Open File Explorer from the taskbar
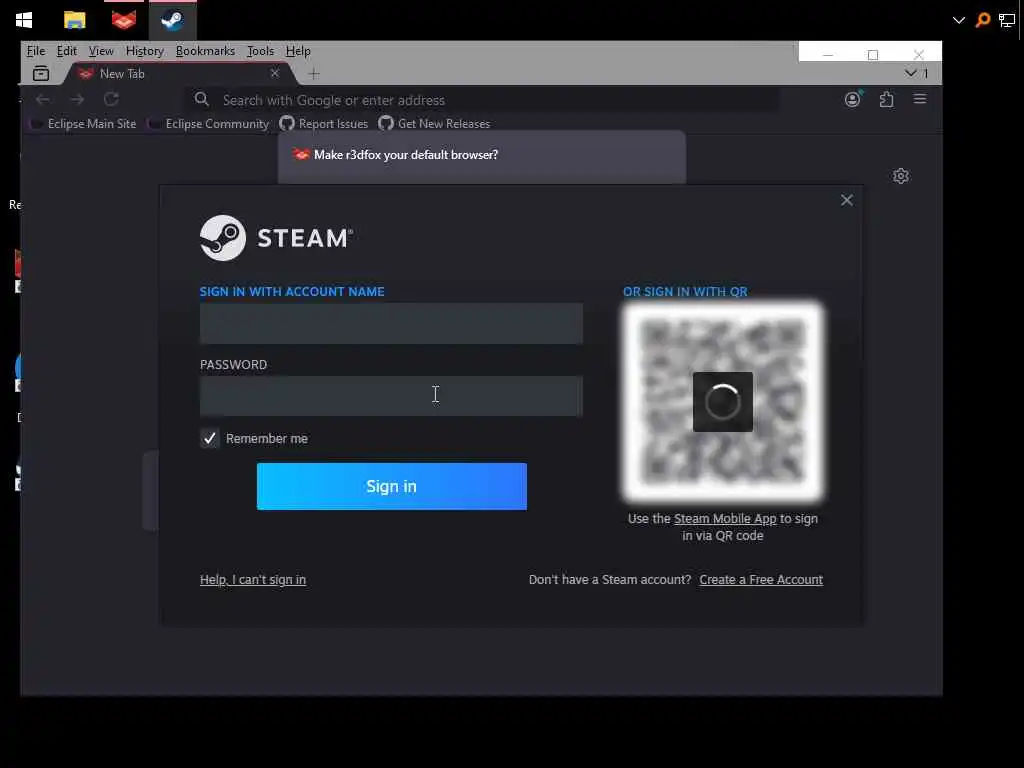This screenshot has height=768, width=1024. 74,20
